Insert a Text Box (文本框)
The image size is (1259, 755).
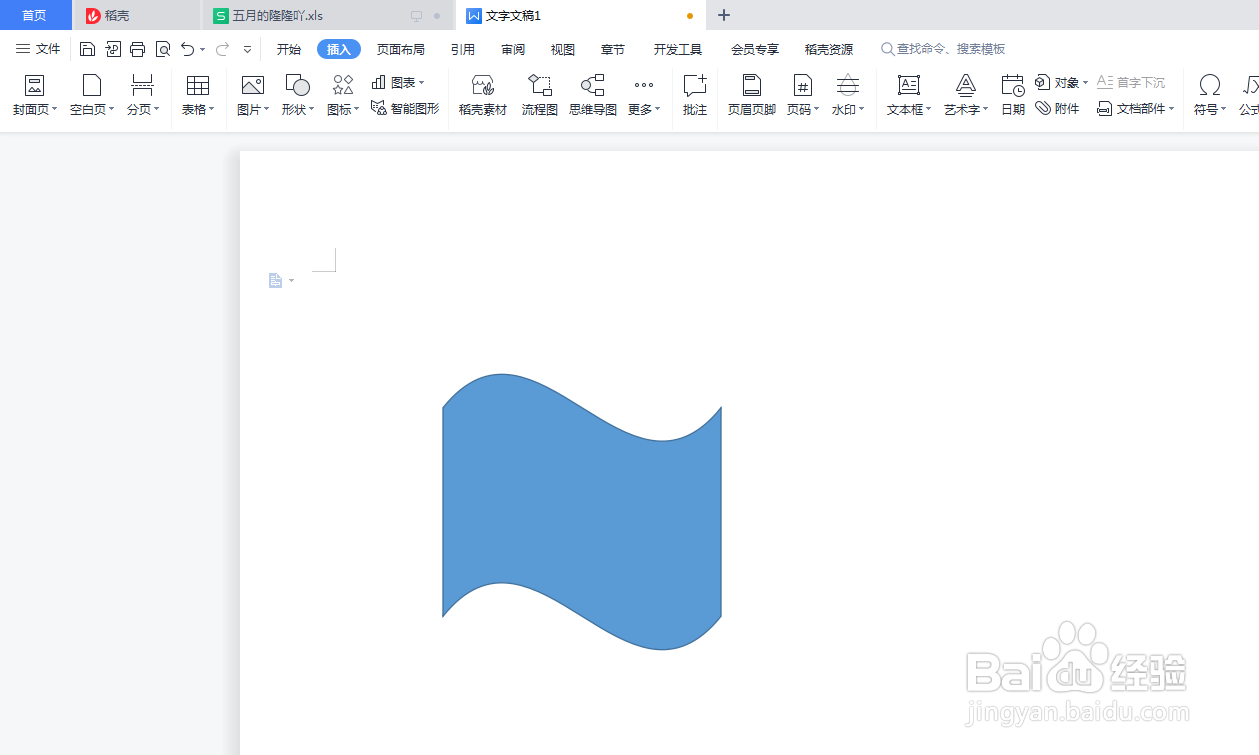point(909,96)
